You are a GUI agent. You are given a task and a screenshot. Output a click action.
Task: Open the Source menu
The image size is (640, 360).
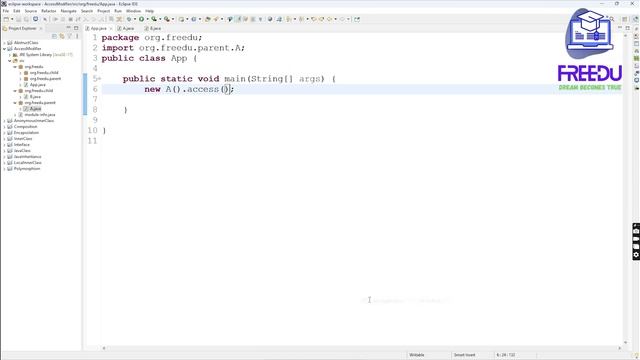pyautogui.click(x=31, y=11)
